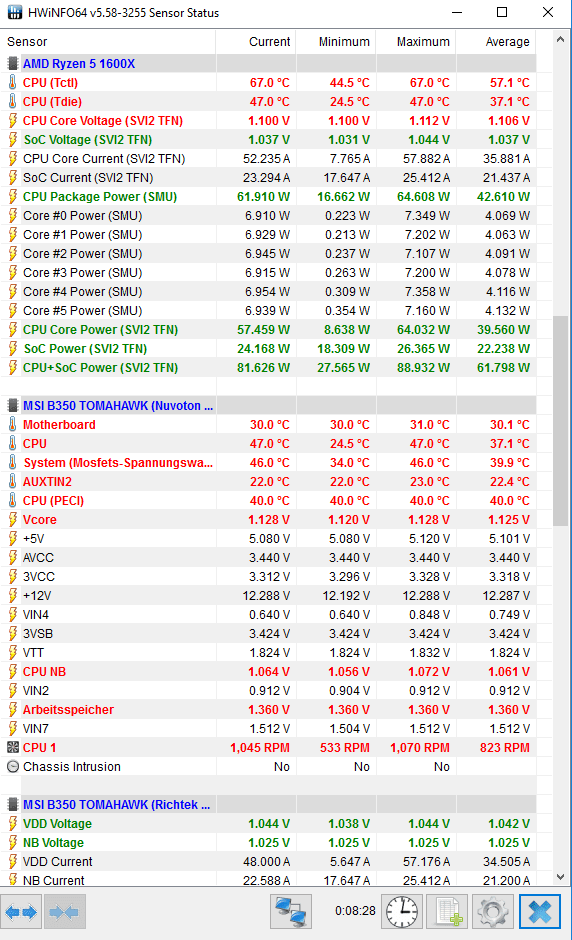The width and height of the screenshot is (572, 940).
Task: Click the CPU 1 fan icon
Action: (x=13, y=748)
